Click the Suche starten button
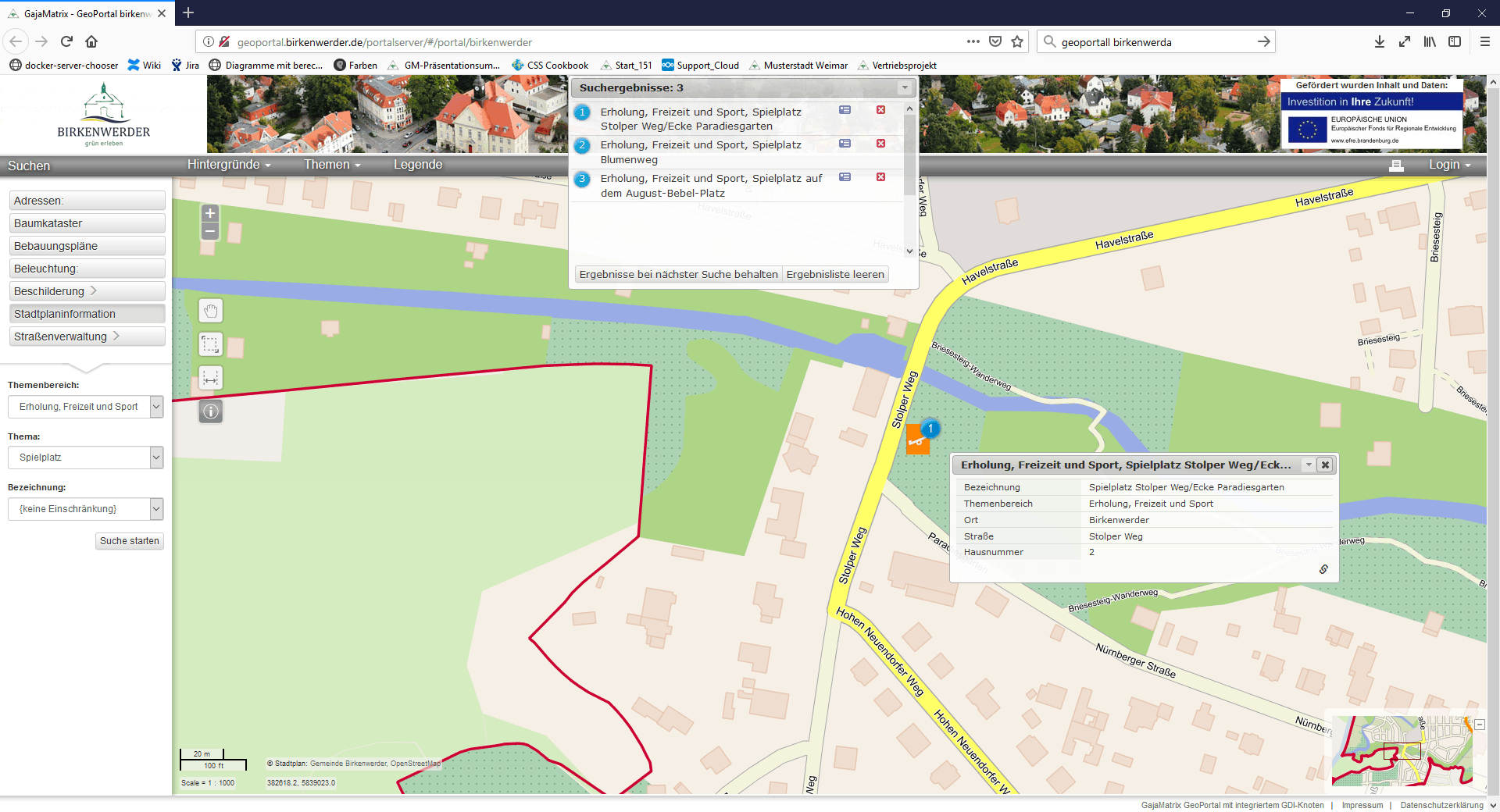The height and width of the screenshot is (812, 1500). pos(129,541)
